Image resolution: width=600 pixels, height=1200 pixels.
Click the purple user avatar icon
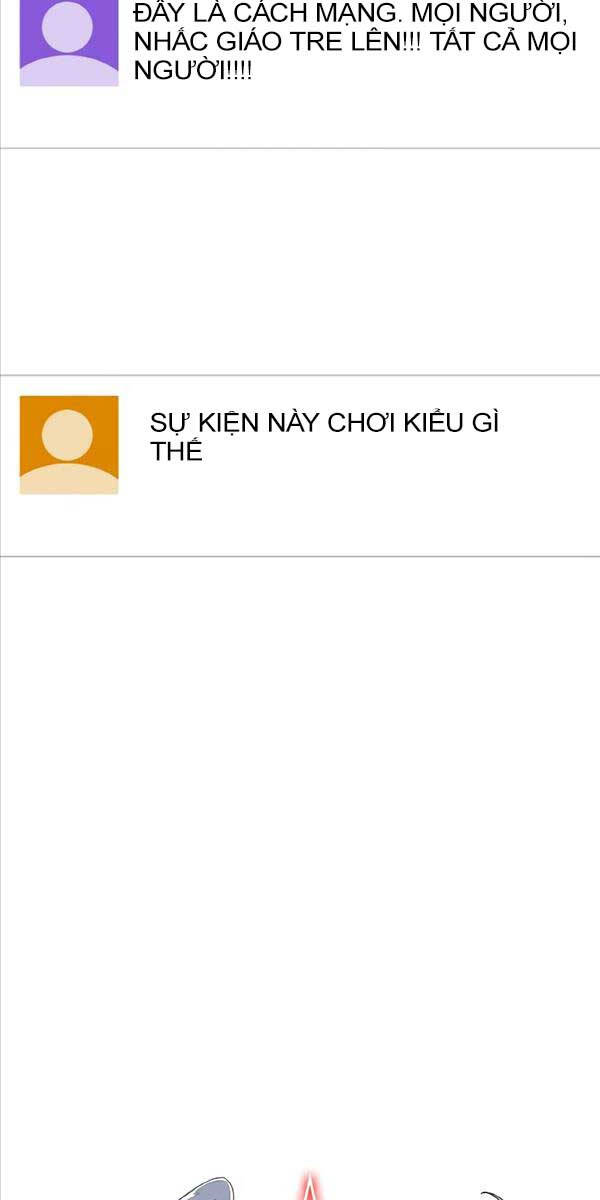coord(69,43)
